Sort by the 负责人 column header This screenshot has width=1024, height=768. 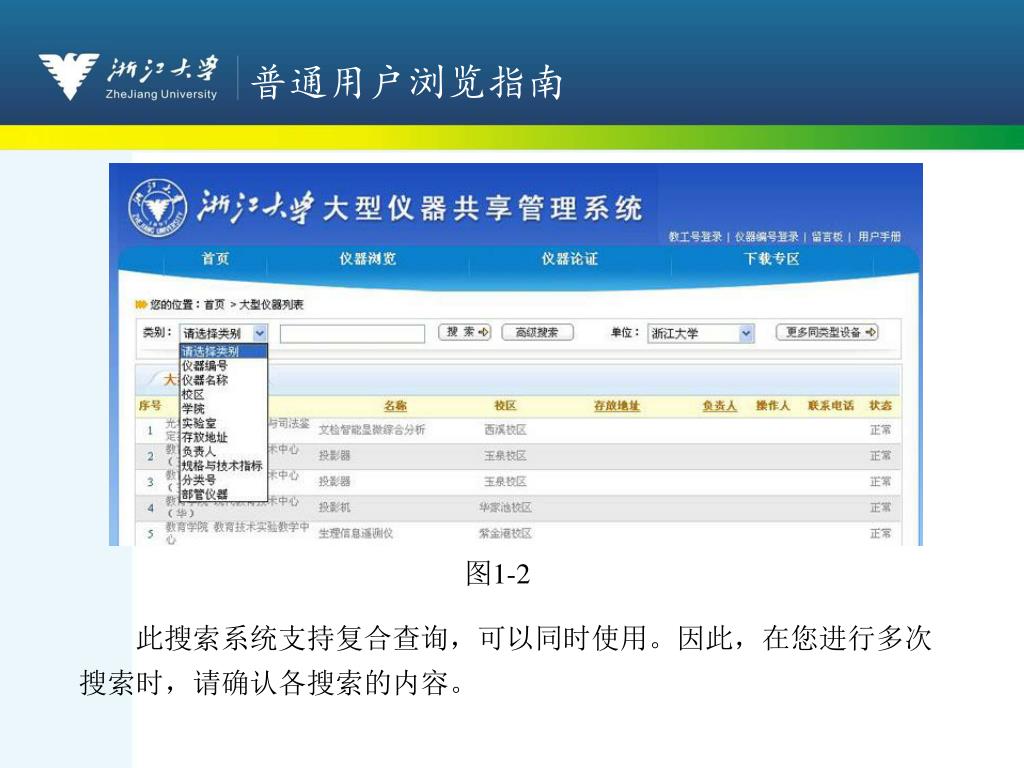tap(719, 406)
